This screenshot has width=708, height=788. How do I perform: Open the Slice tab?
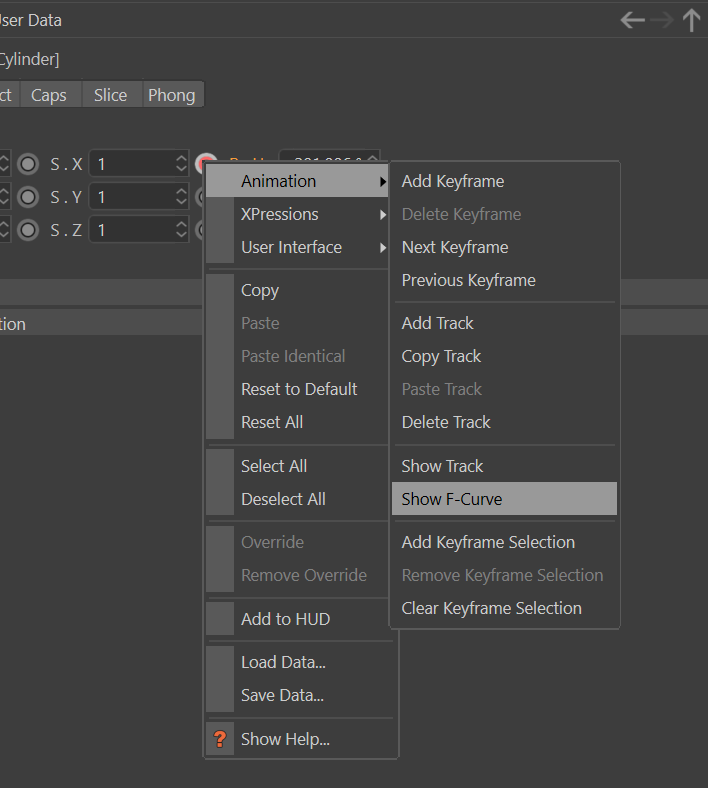click(x=110, y=95)
